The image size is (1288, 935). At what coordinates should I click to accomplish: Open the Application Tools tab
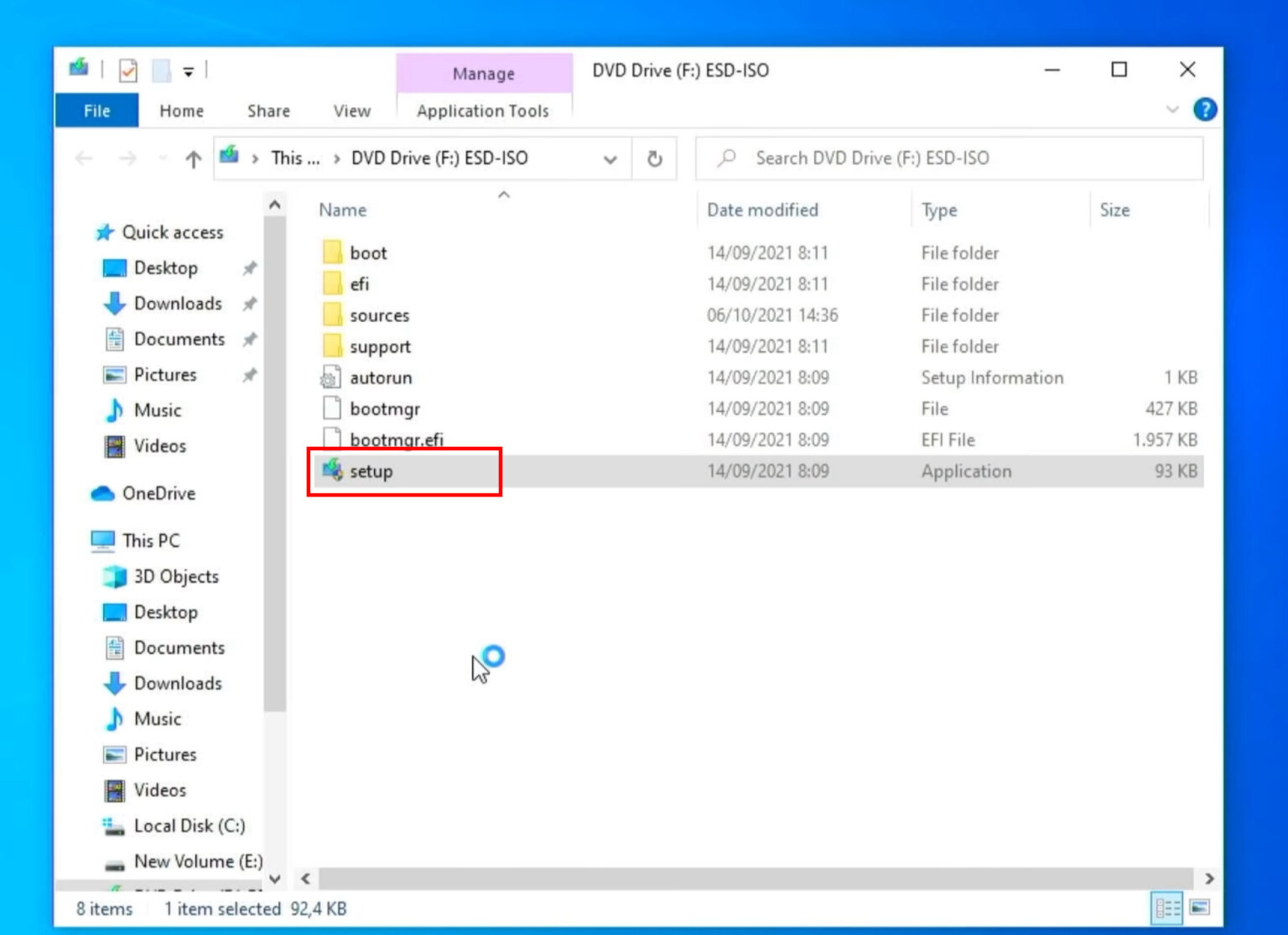coord(483,111)
